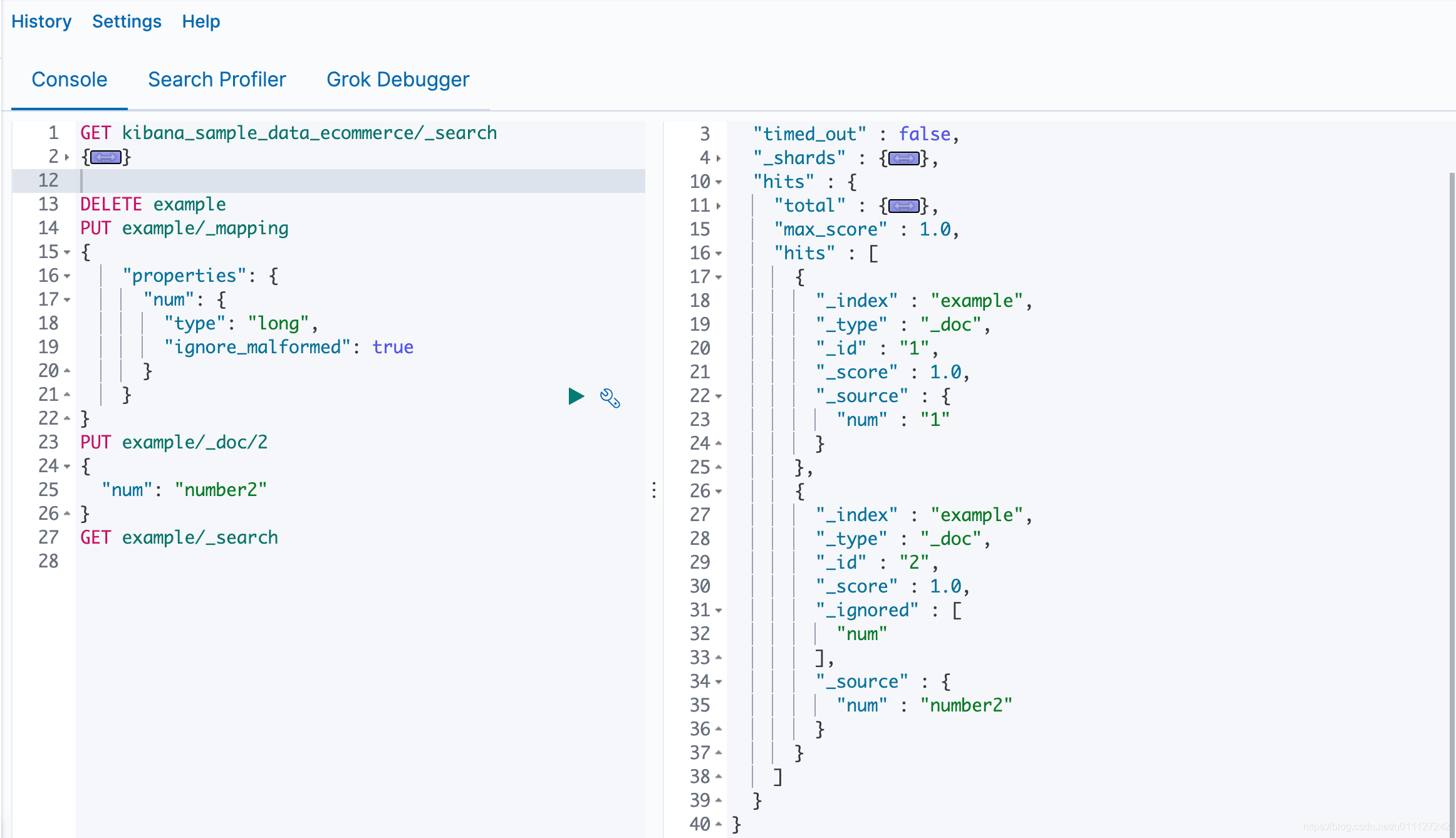Click the "PUT example/_doc/2" request line

pos(174,443)
